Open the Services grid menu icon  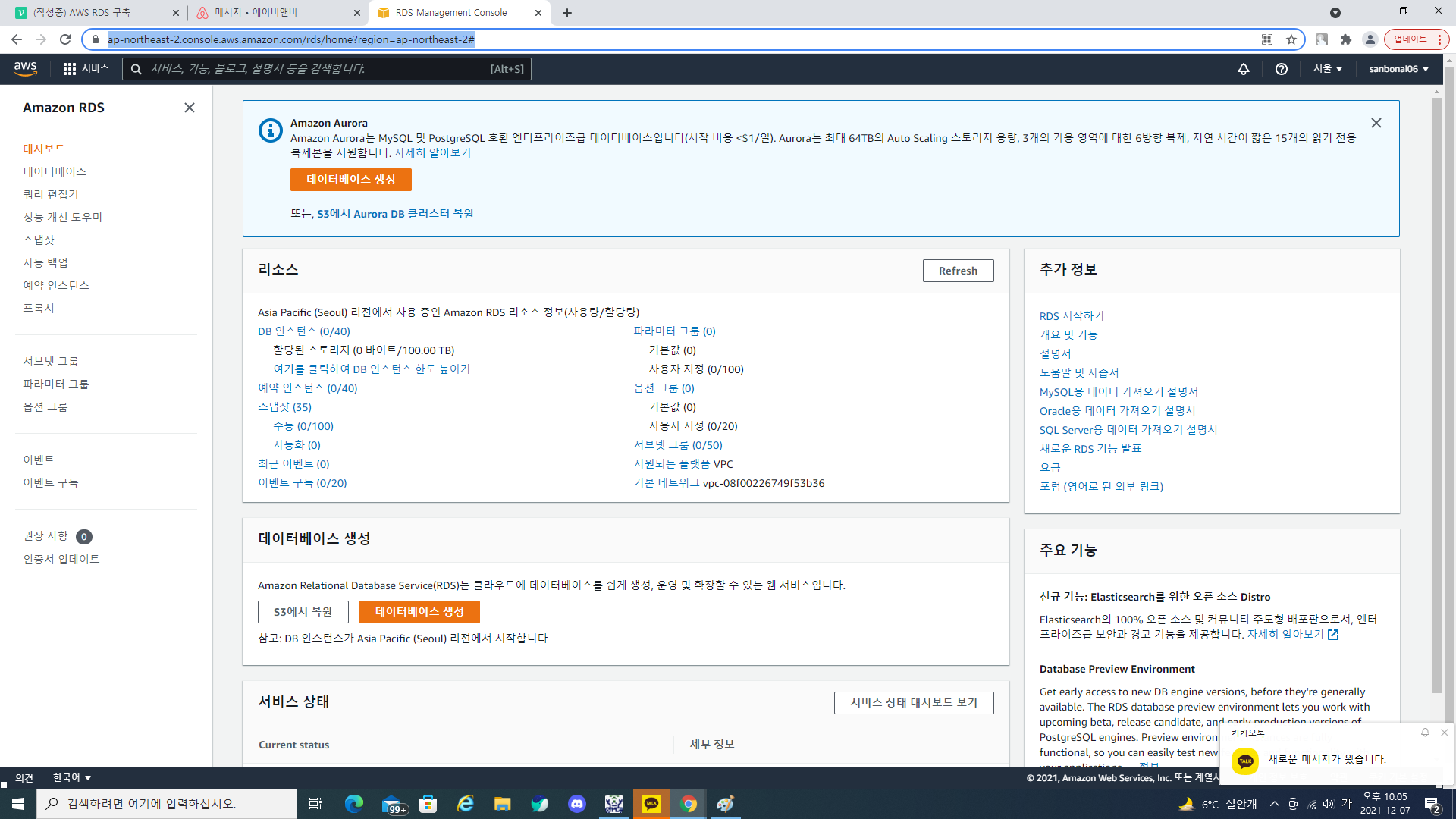[70, 69]
